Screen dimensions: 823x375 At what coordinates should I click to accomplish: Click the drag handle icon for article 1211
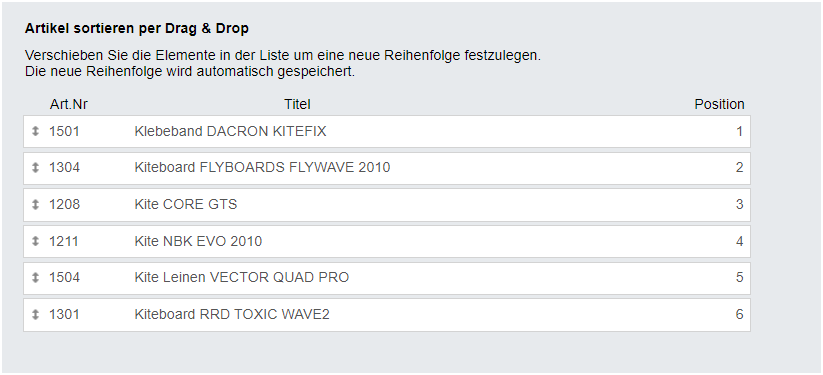[35, 241]
